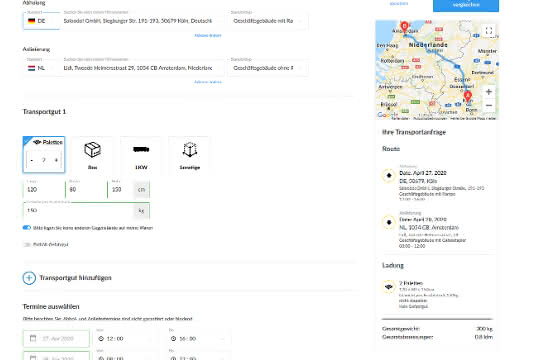Screen dimensions: 540x360
Task: Click the 'Transportgut 1' heading
Action: point(44,112)
